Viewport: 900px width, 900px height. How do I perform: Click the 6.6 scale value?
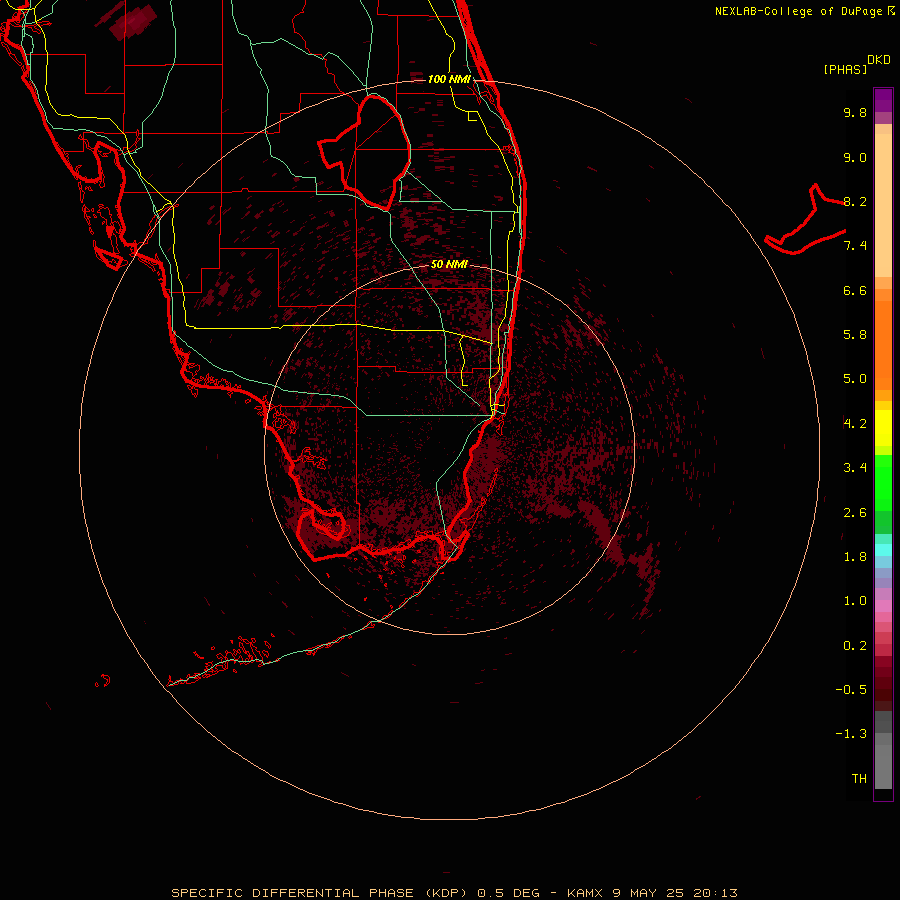(855, 290)
